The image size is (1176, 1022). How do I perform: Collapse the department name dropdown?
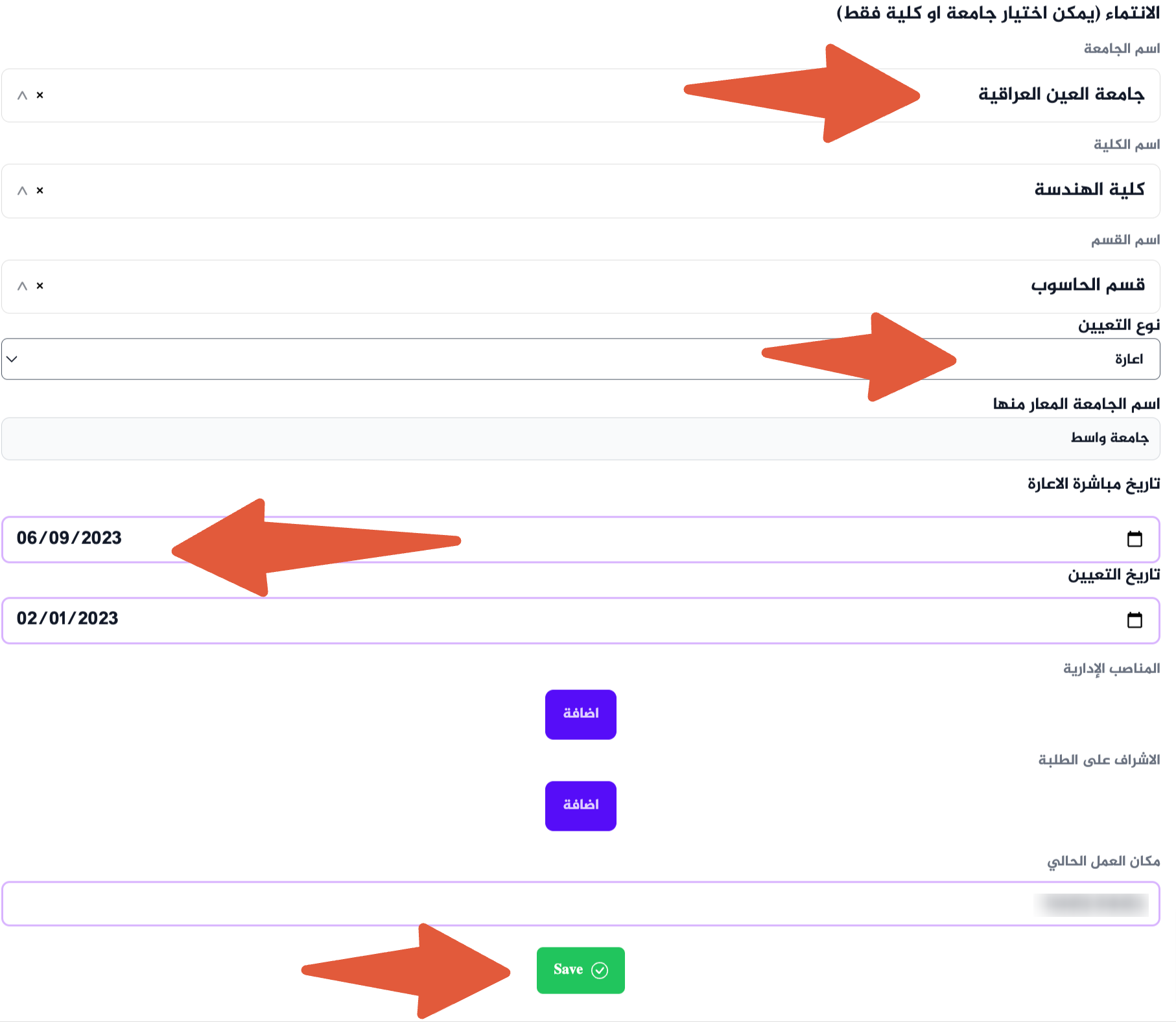tap(22, 286)
